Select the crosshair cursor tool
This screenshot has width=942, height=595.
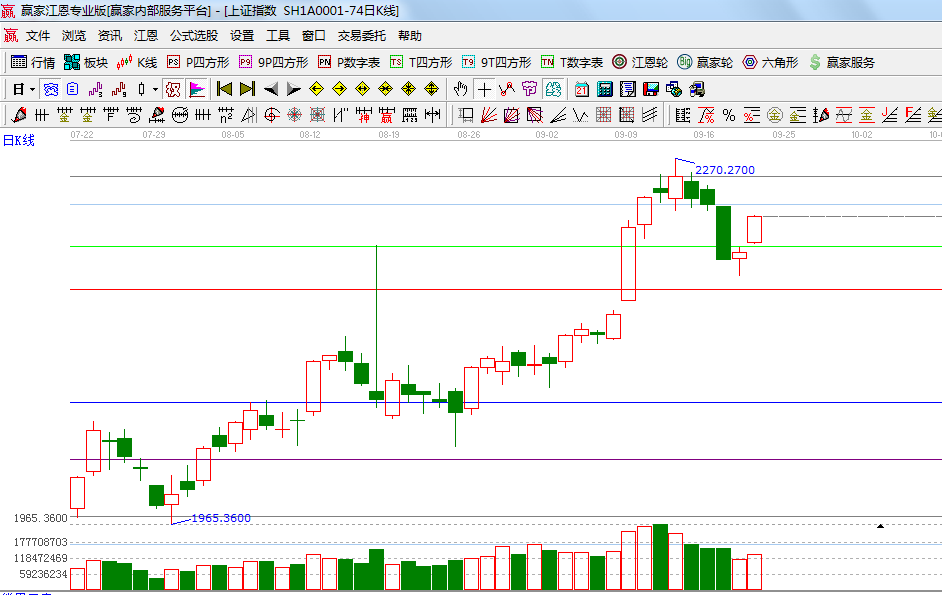click(484, 89)
